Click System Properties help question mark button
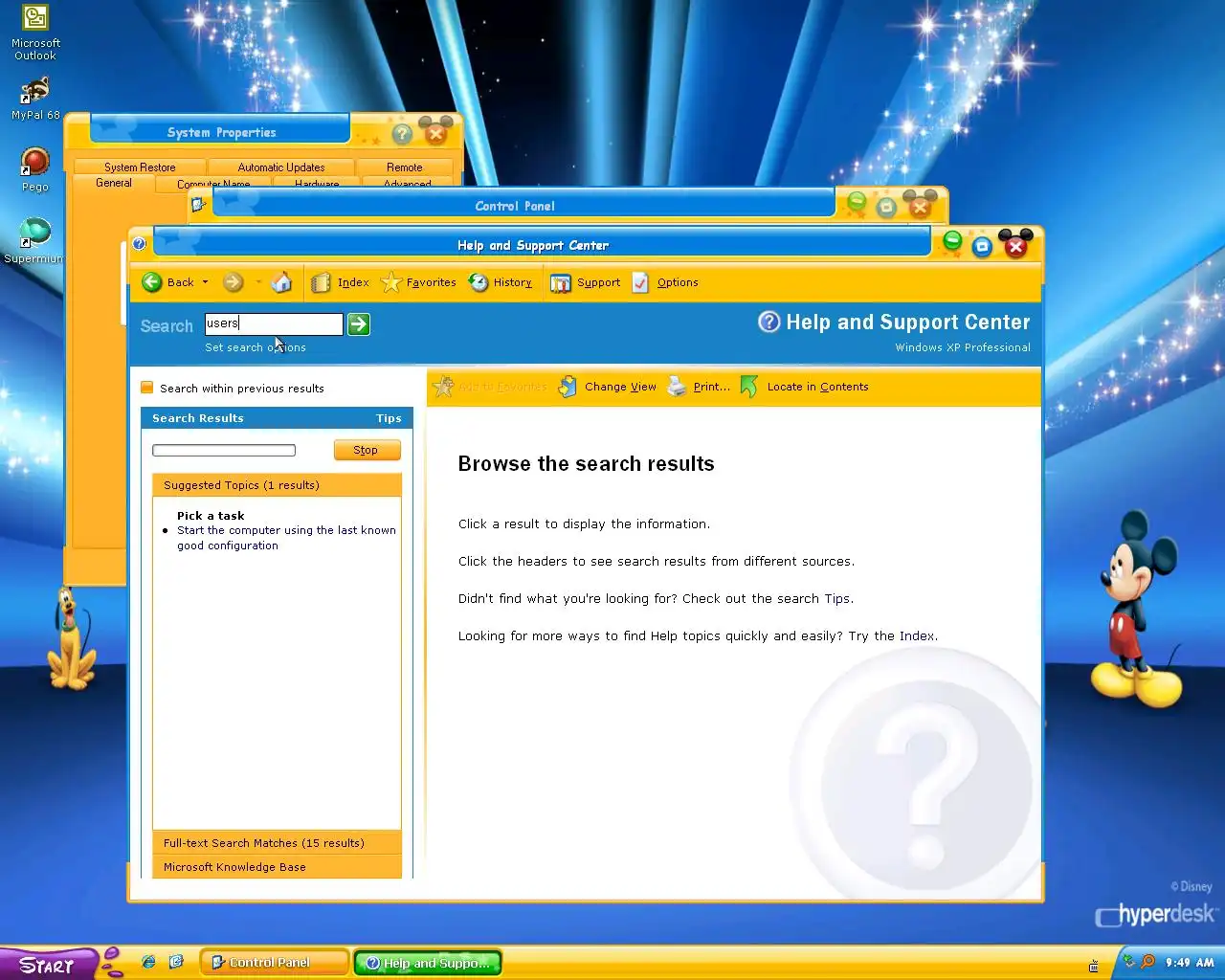 pyautogui.click(x=403, y=134)
